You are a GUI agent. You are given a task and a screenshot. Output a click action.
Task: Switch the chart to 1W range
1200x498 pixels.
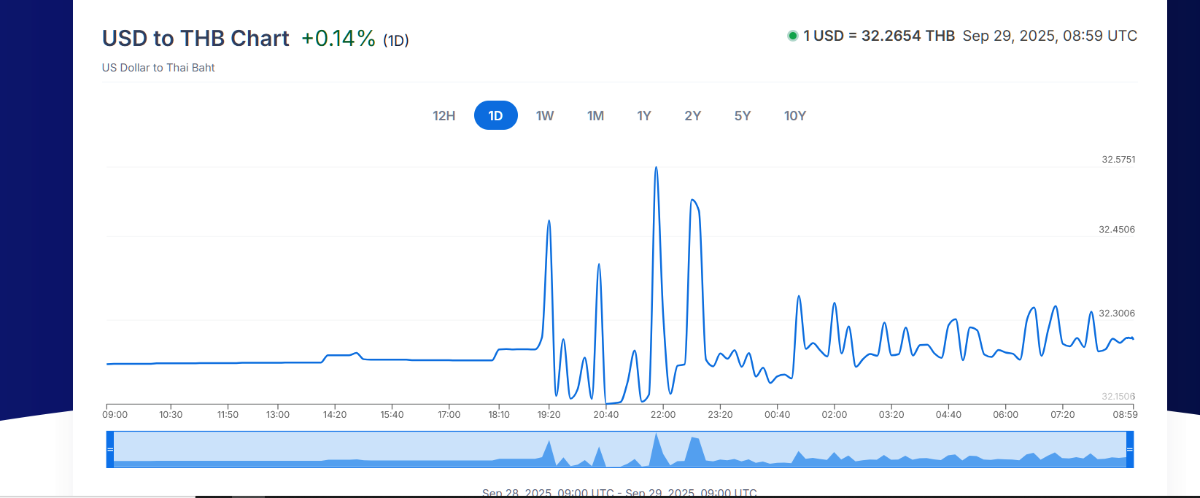[545, 116]
